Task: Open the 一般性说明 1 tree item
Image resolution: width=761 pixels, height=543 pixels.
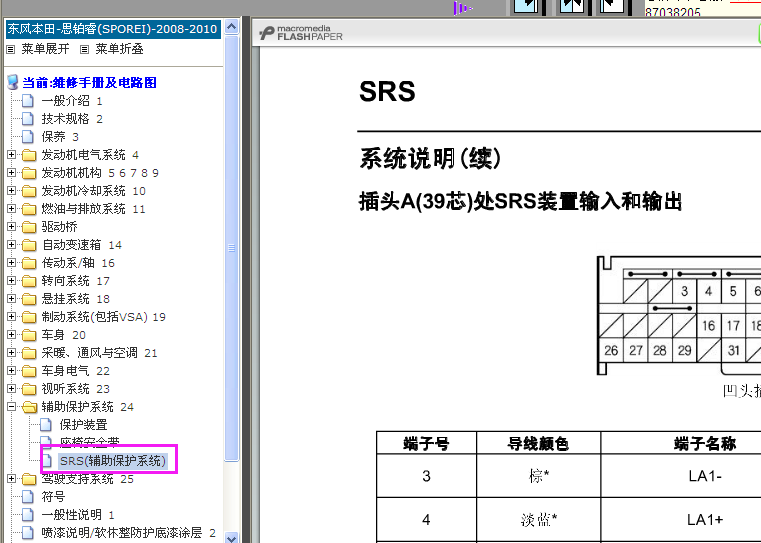Action: pyautogui.click(x=78, y=514)
